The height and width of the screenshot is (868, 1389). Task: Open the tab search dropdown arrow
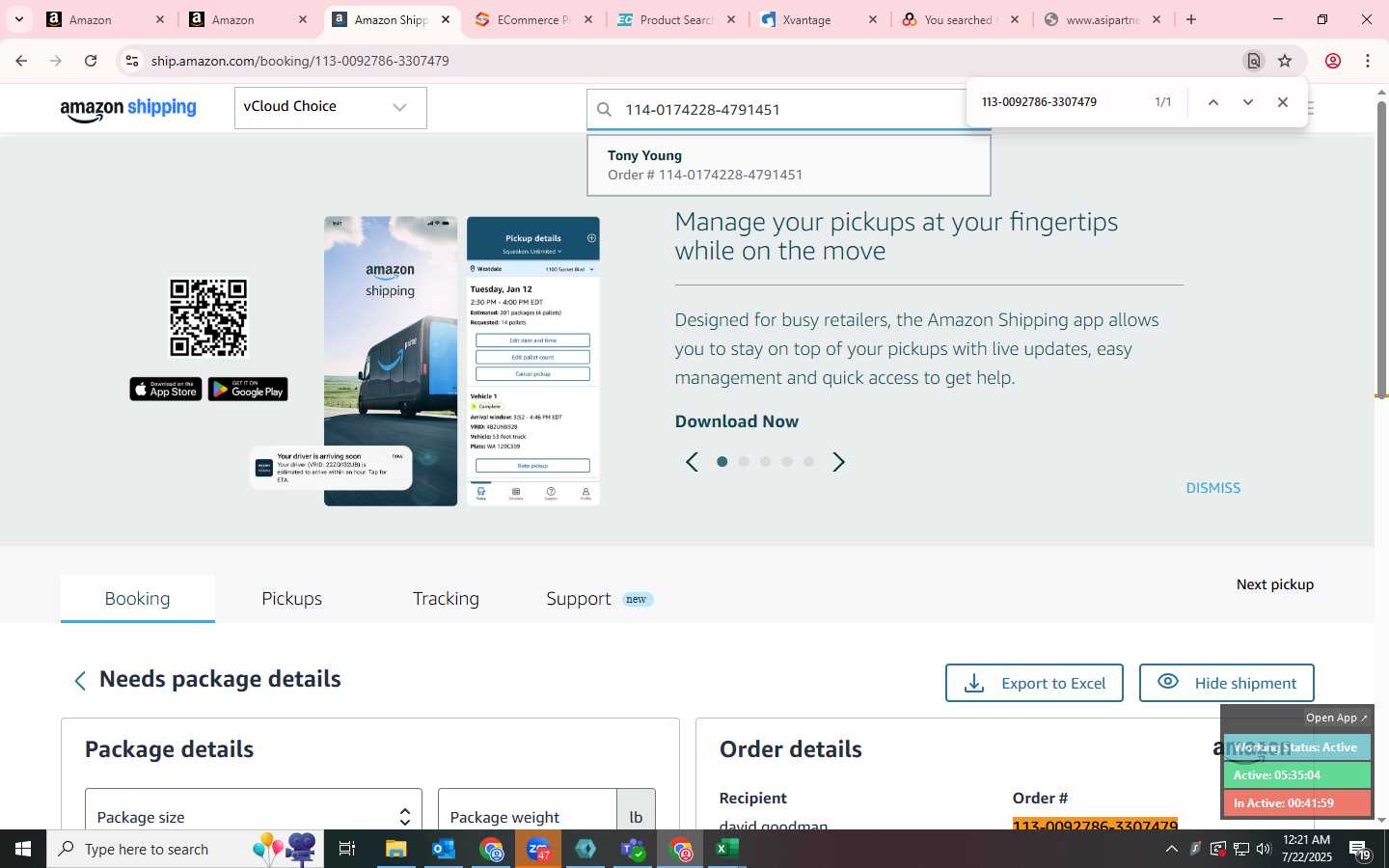[18, 19]
